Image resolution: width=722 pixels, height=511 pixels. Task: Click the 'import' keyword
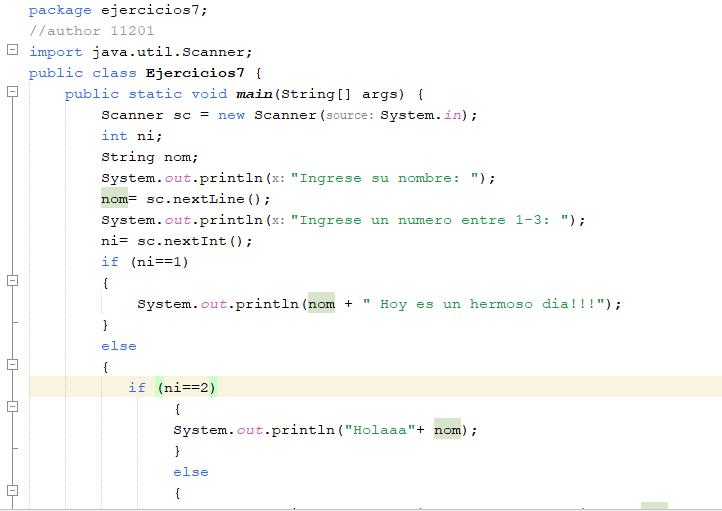click(x=56, y=52)
